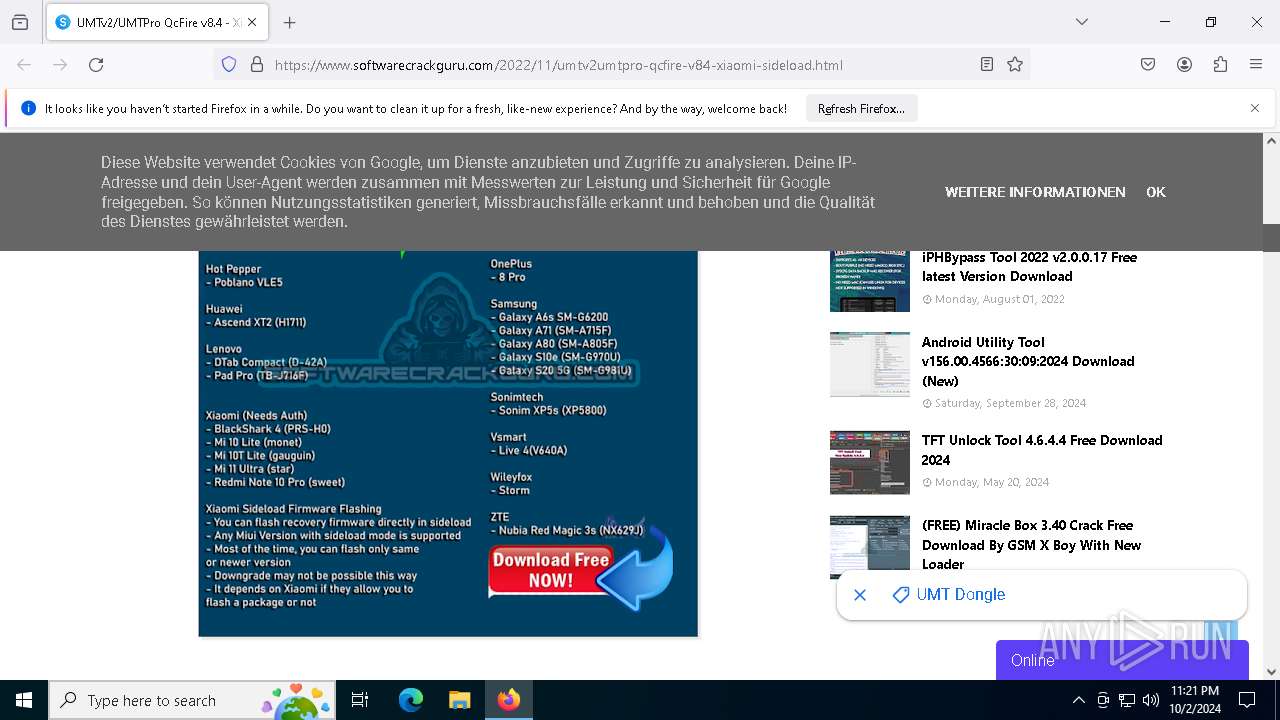Open the Windows Start menu
This screenshot has height=720, width=1280.
[x=24, y=700]
